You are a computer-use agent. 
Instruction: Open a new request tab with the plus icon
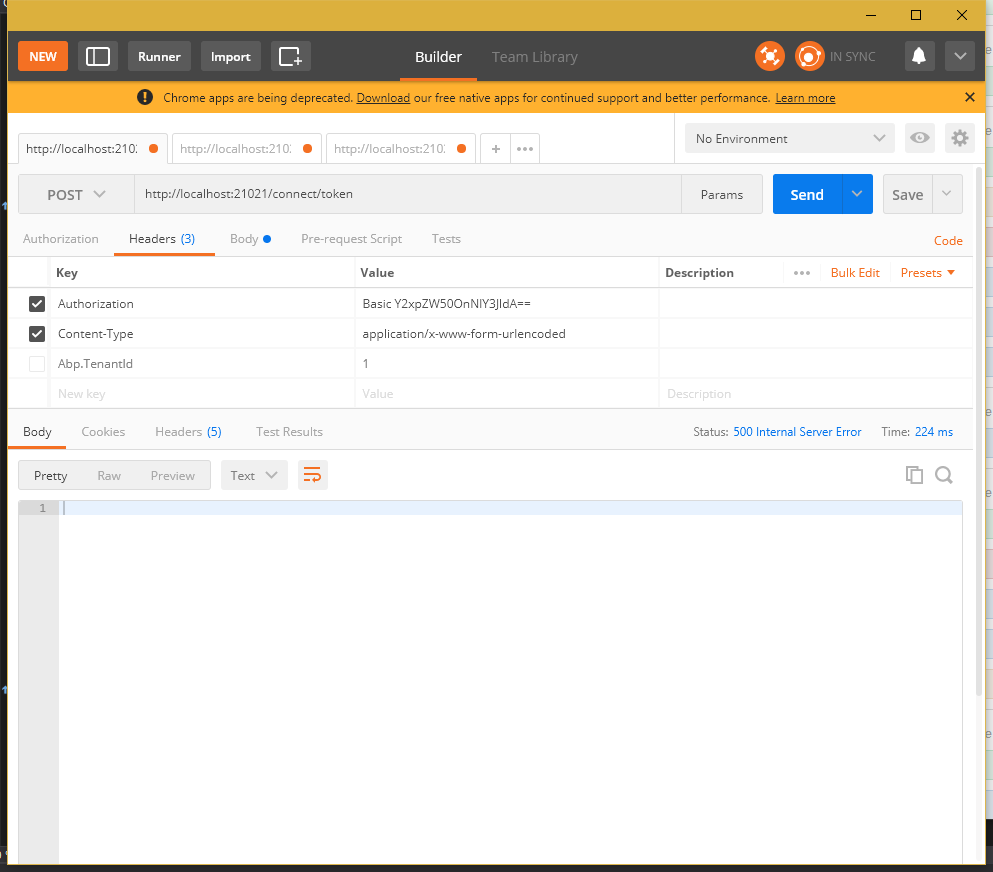click(495, 147)
